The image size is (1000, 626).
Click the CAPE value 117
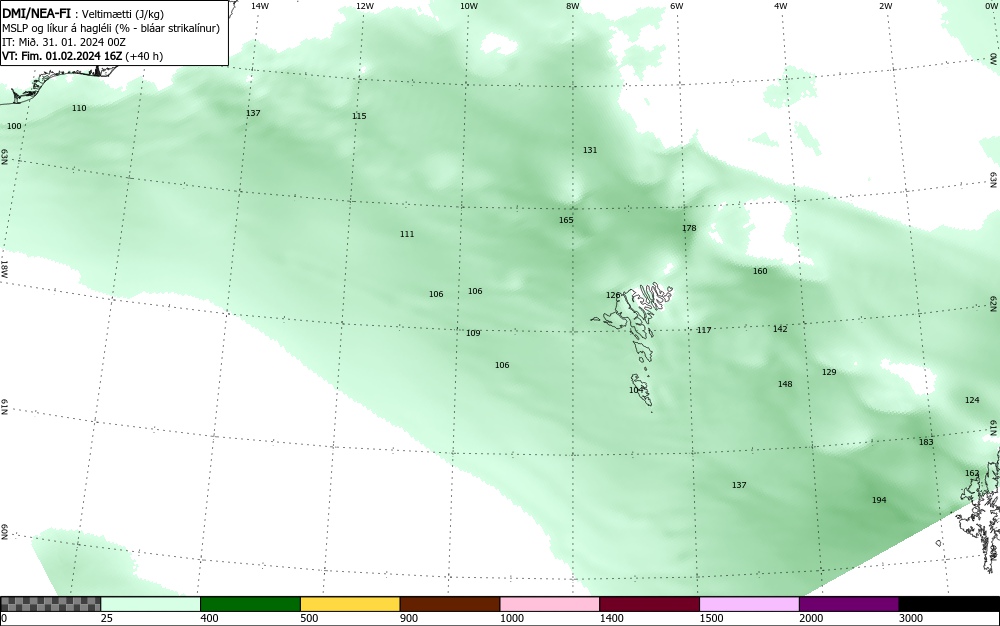click(703, 330)
